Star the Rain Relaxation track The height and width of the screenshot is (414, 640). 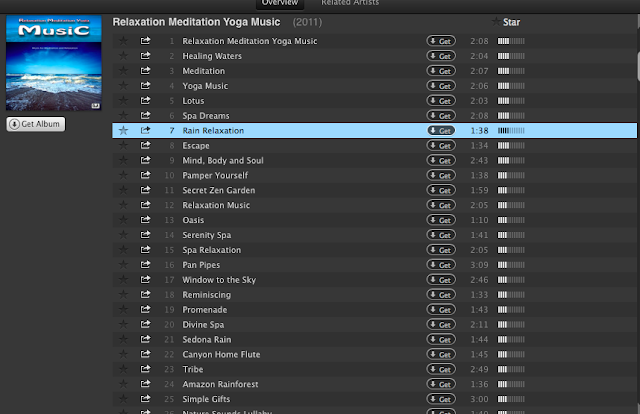point(123,131)
